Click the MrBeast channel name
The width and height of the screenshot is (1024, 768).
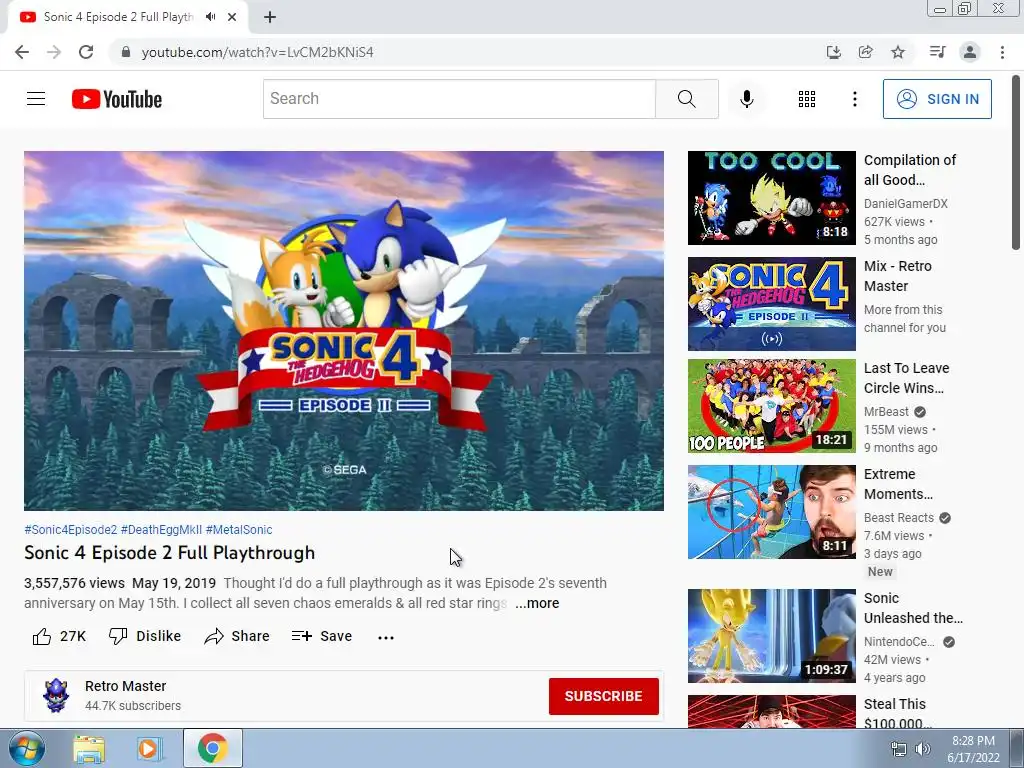click(886, 412)
